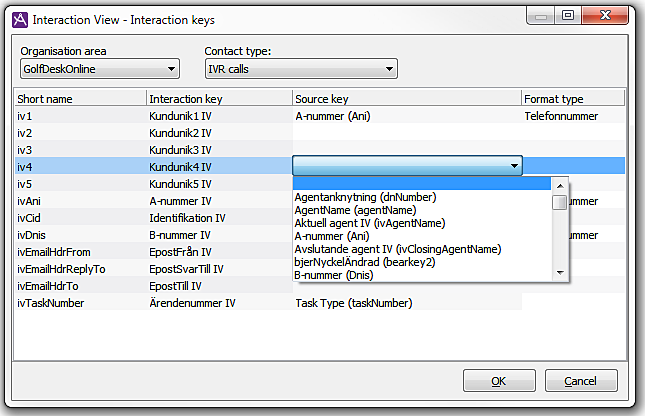Screen dimensions: 645x416
Task: Select the iv1 row
Action: point(80,115)
